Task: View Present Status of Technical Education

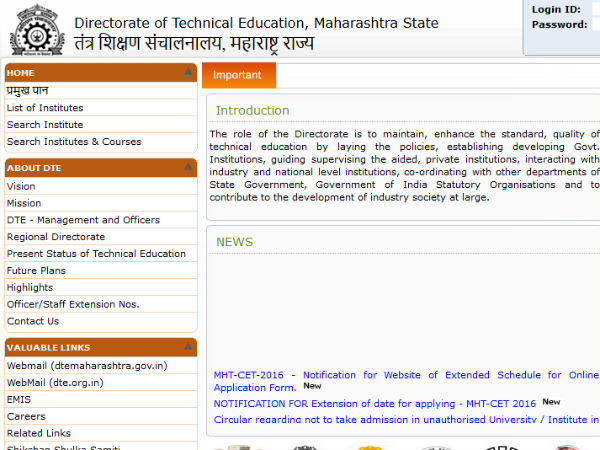Action: (x=96, y=254)
